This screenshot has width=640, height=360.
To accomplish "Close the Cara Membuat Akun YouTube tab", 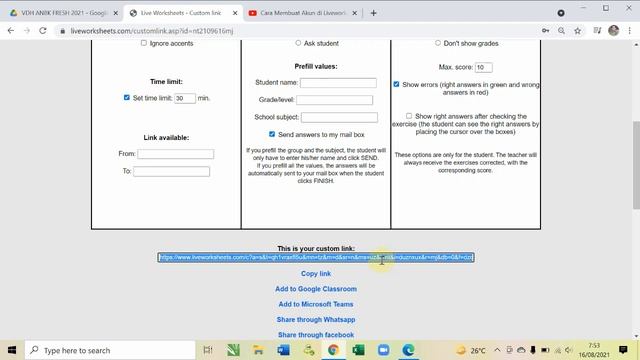I will pyautogui.click(x=354, y=13).
